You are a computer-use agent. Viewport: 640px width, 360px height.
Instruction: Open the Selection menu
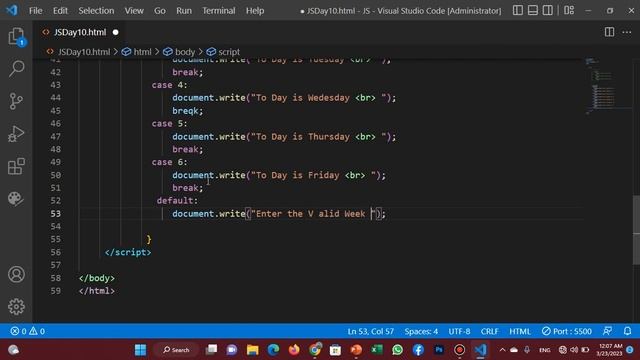(96, 11)
